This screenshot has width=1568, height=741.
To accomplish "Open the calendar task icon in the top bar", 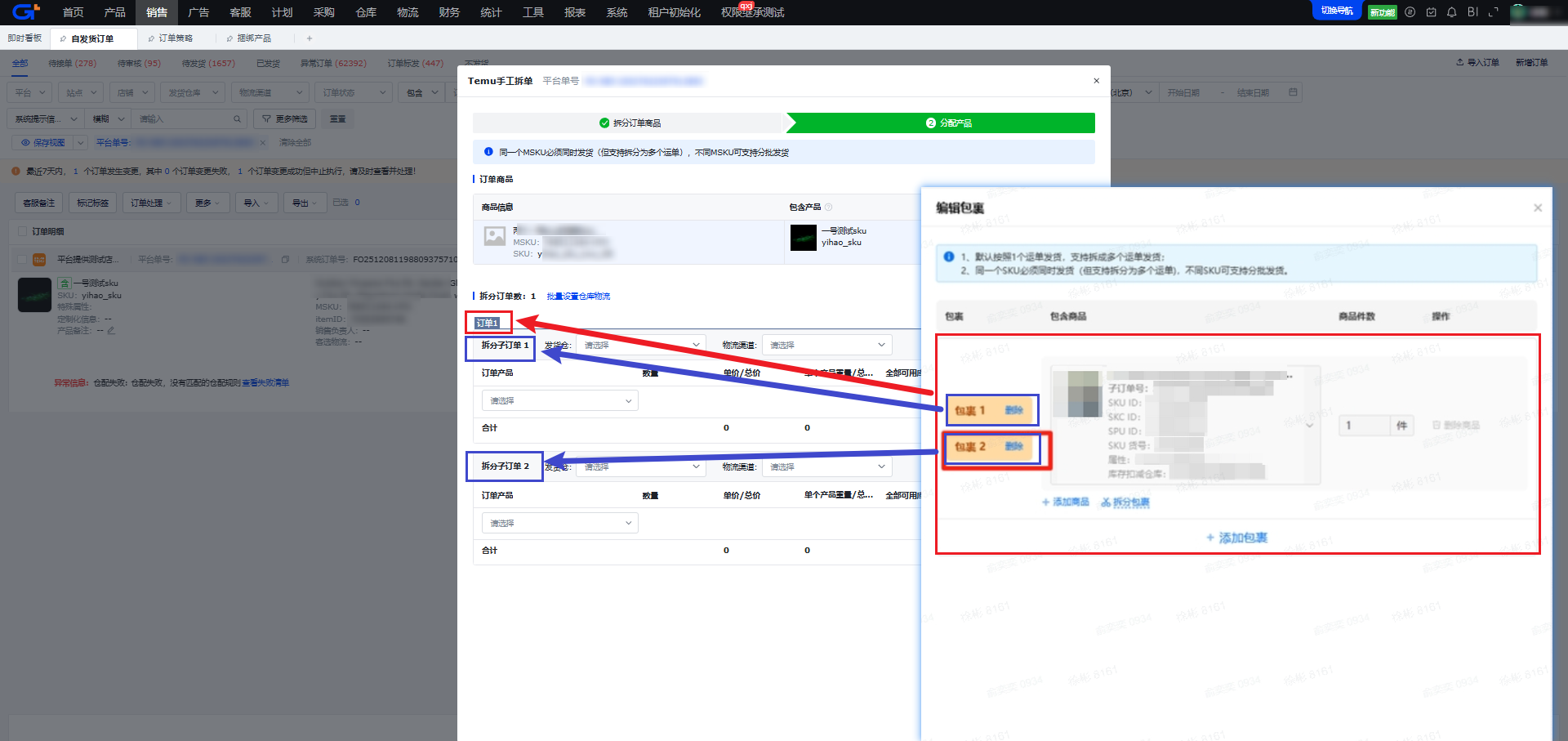I will click(1431, 12).
